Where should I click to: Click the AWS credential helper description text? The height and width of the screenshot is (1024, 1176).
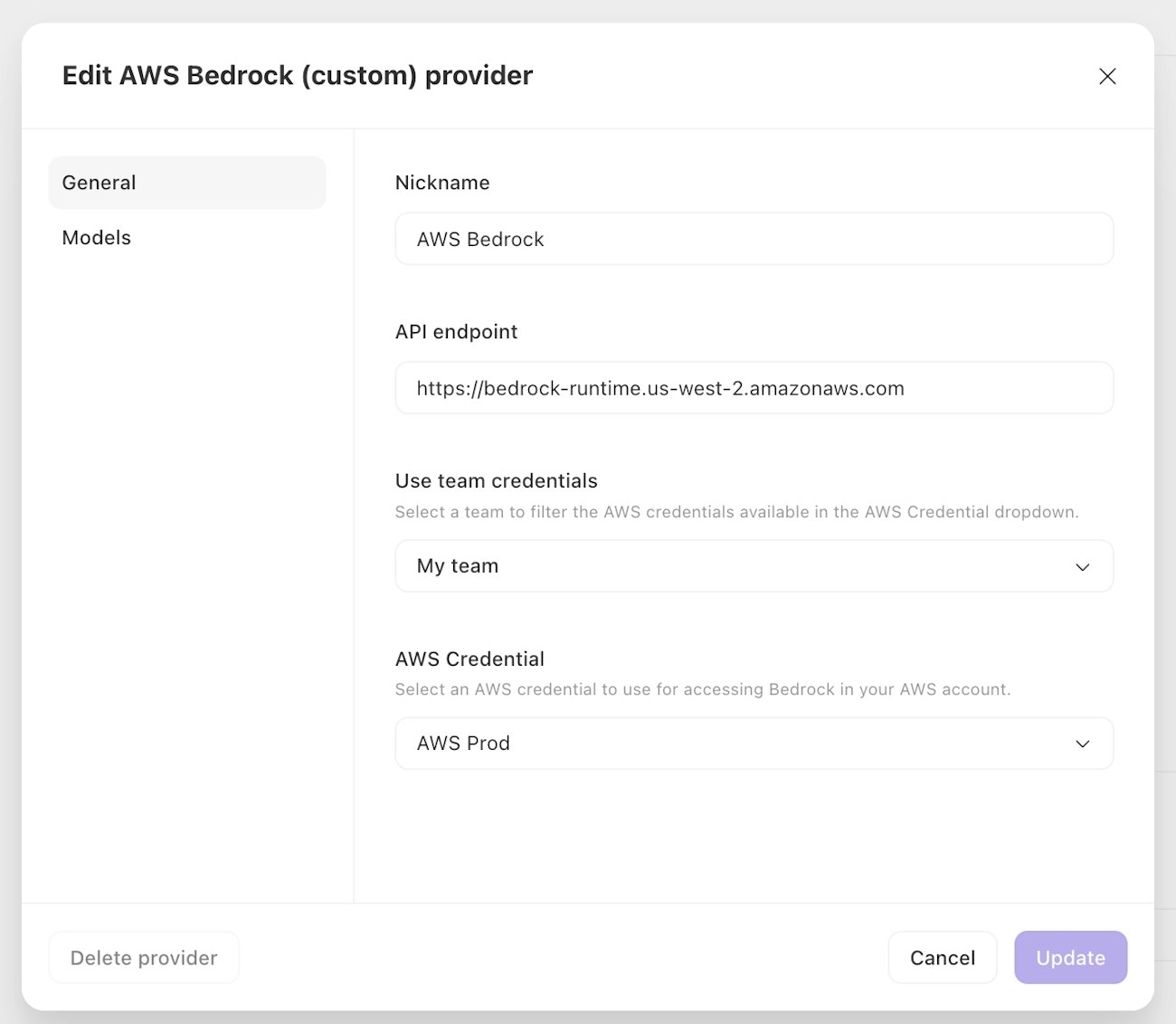point(702,689)
